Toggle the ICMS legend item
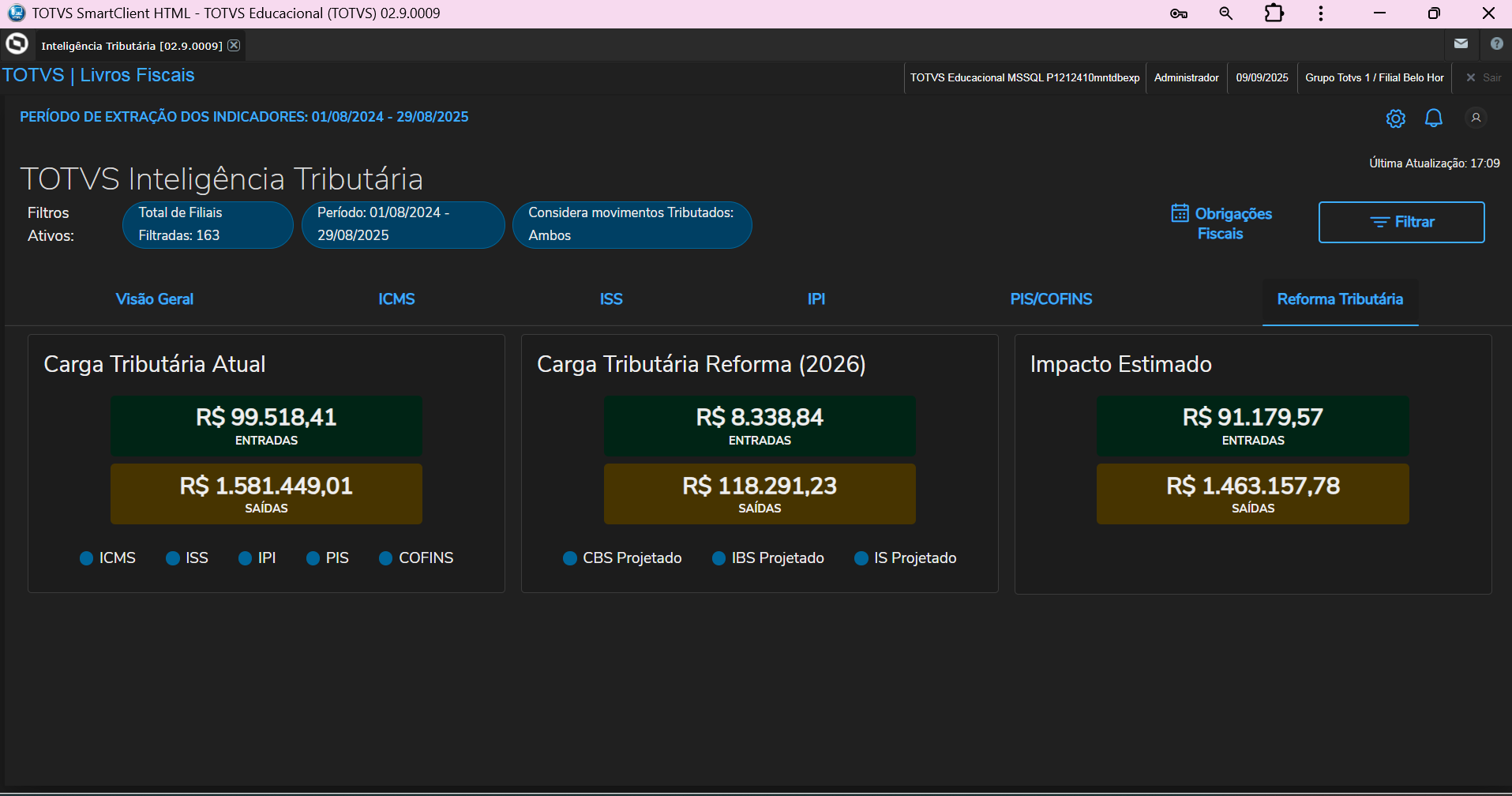 click(x=108, y=558)
